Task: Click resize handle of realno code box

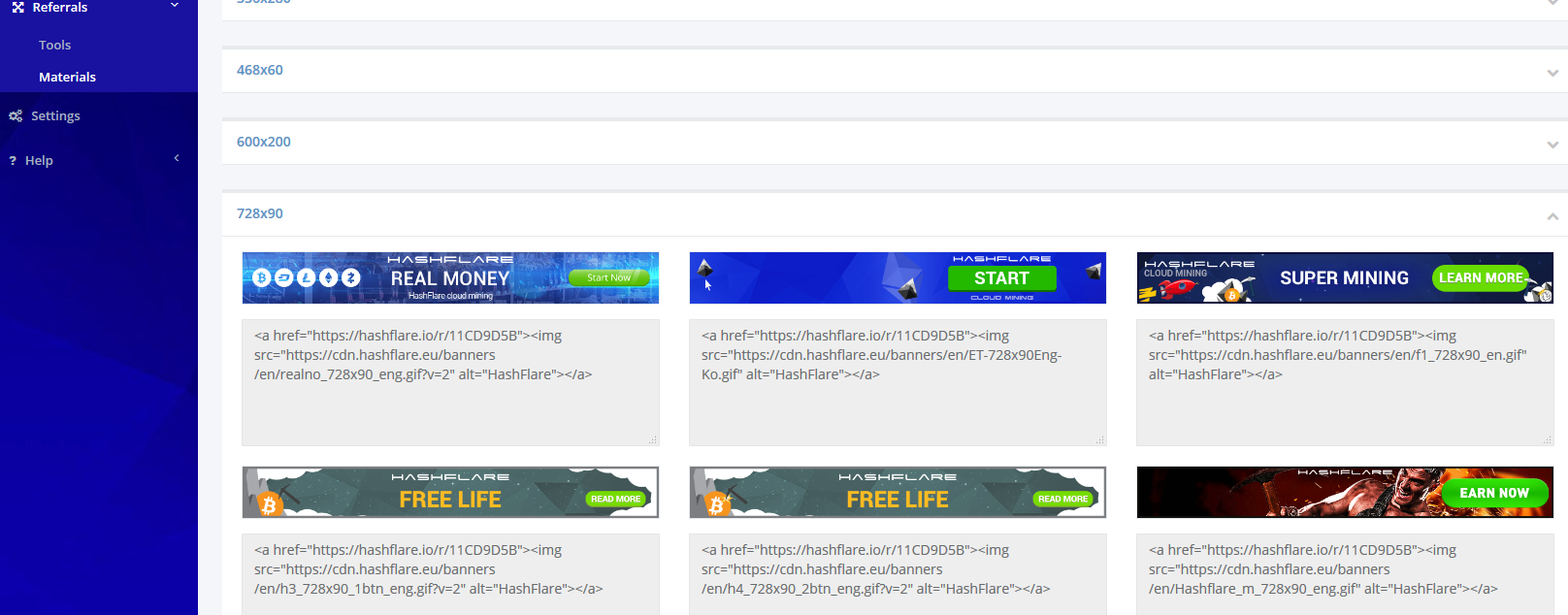Action: 653,440
